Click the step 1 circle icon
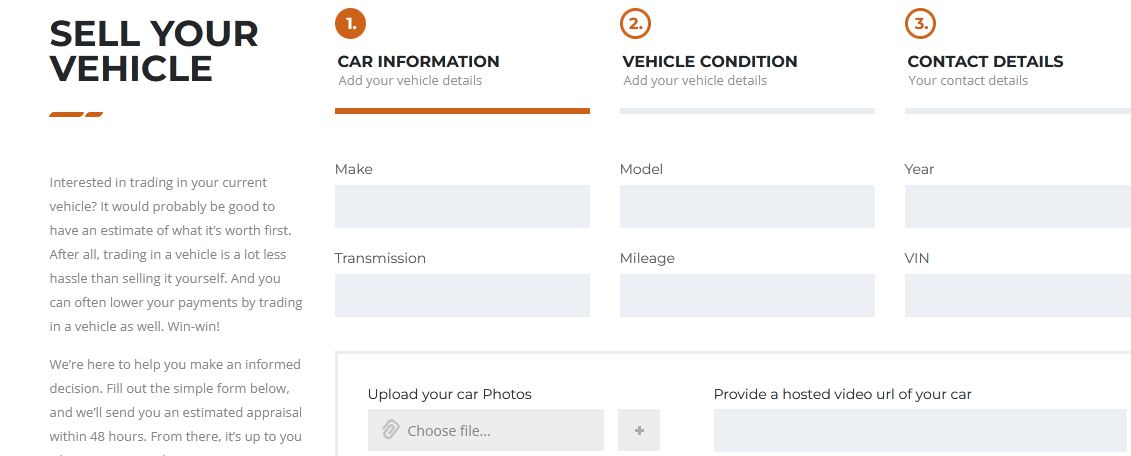The height and width of the screenshot is (456, 1131). [x=351, y=23]
